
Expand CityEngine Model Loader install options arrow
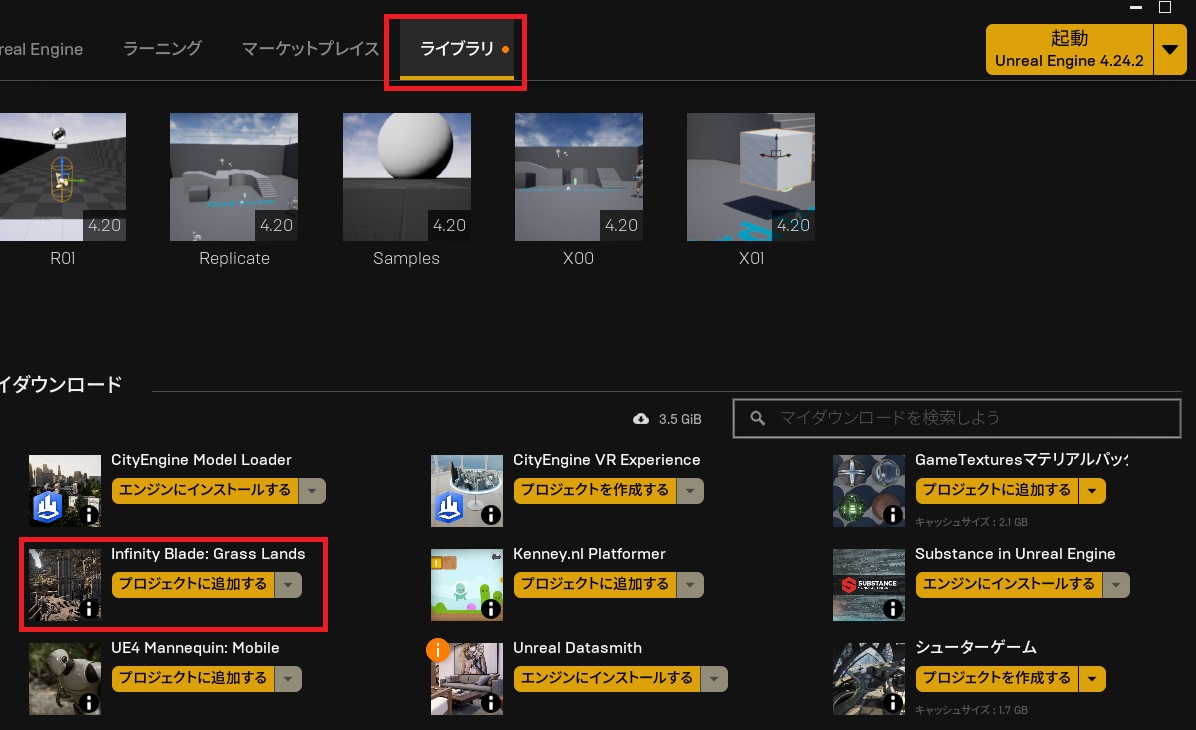[312, 490]
